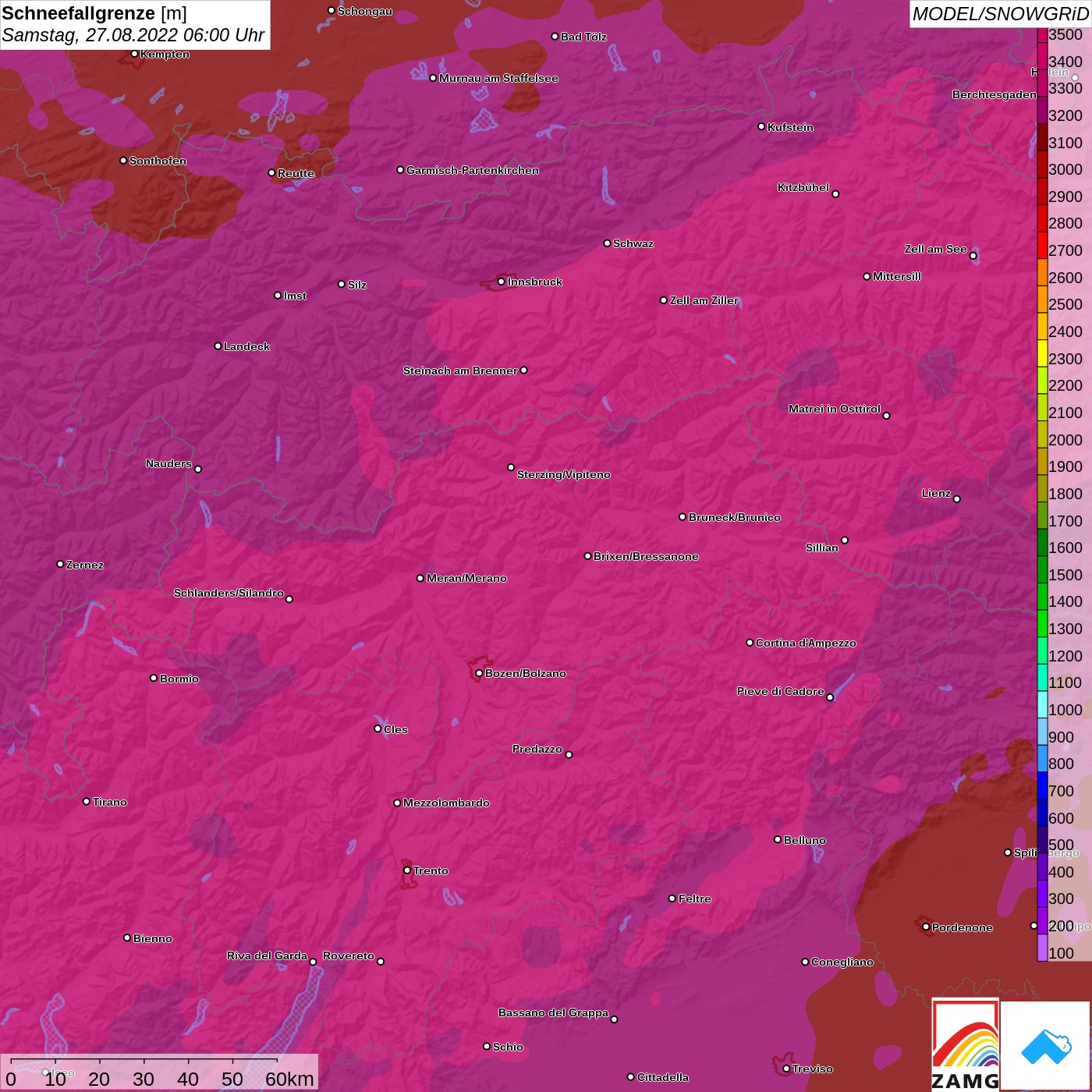Click the Sterzing/Vipiteno label
1092x1092 pixels.
pos(564,474)
